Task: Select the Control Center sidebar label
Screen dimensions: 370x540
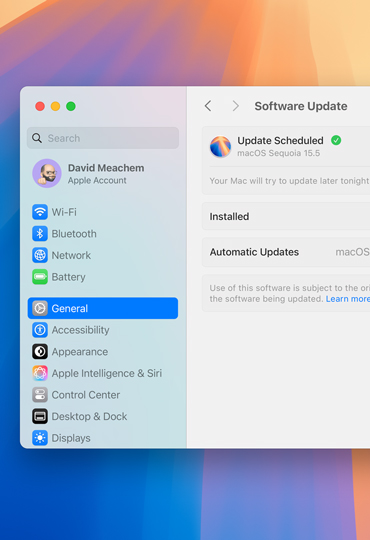Action: [x=86, y=395]
